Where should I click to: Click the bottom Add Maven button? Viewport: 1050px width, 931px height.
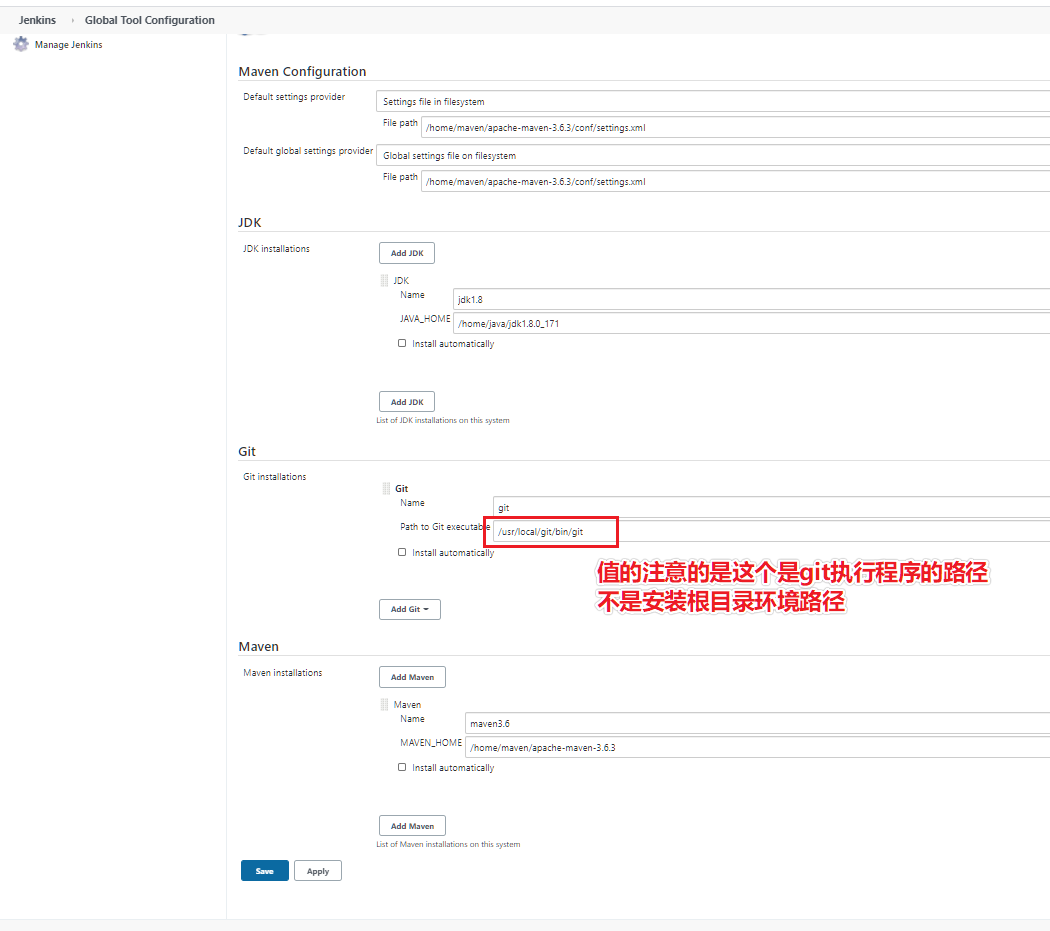412,826
